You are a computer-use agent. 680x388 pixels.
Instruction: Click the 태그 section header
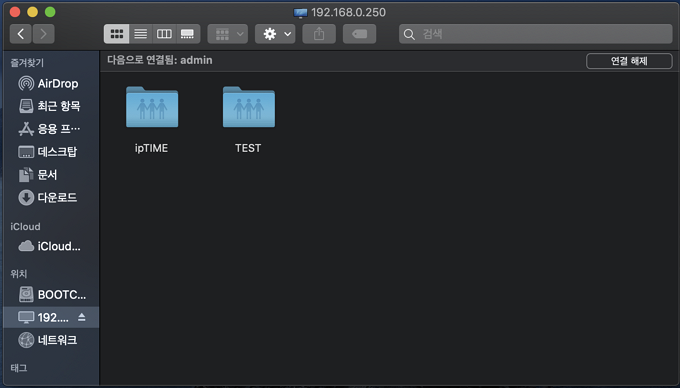(x=19, y=368)
